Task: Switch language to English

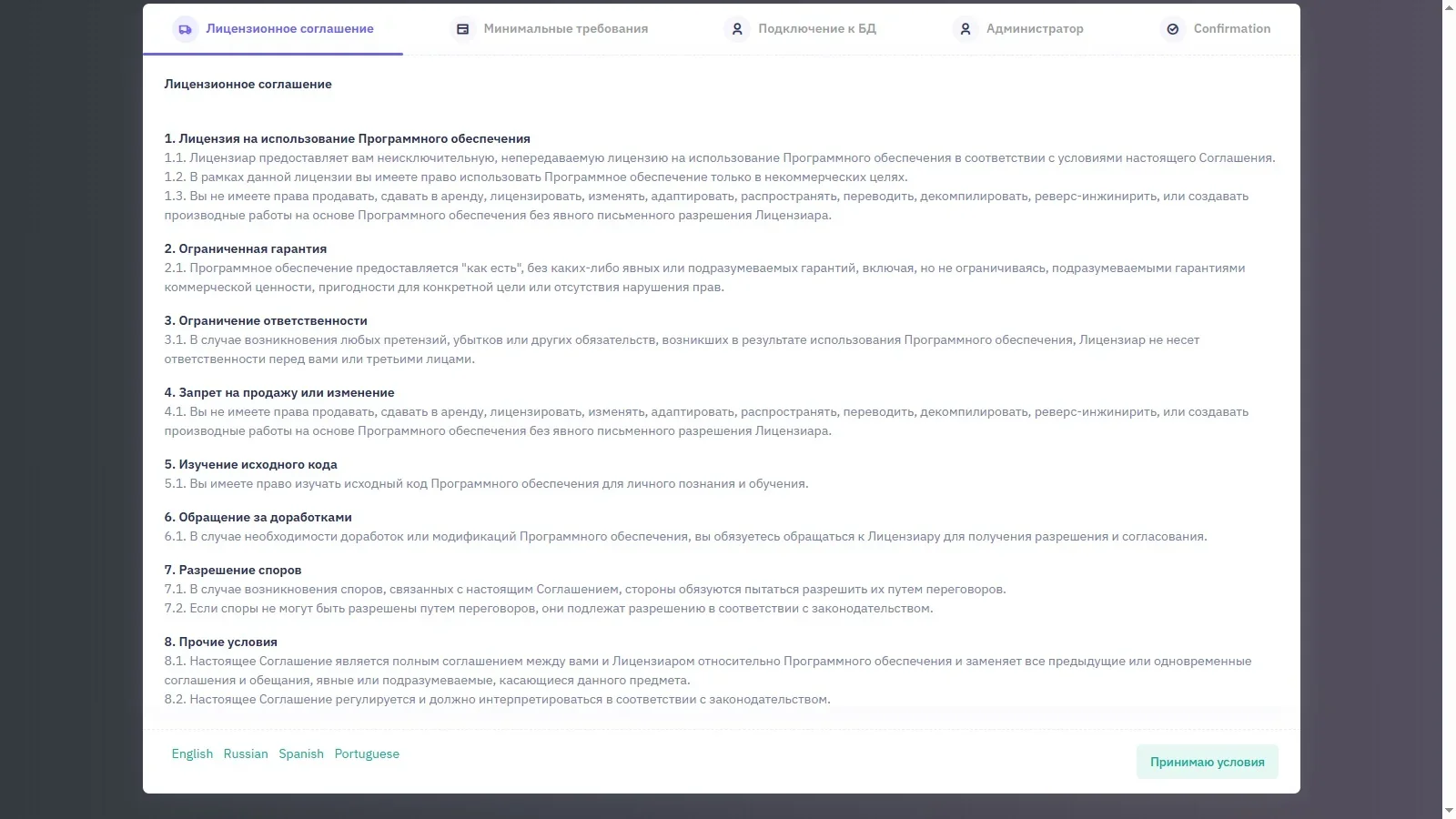Action: (192, 753)
